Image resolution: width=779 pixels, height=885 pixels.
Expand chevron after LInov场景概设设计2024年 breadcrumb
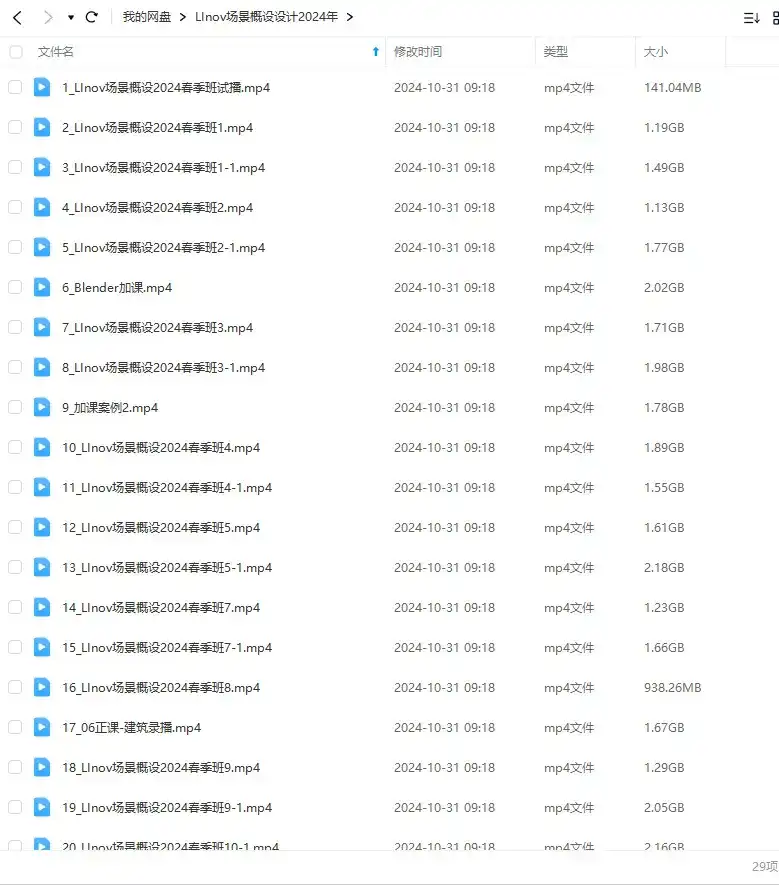point(350,17)
